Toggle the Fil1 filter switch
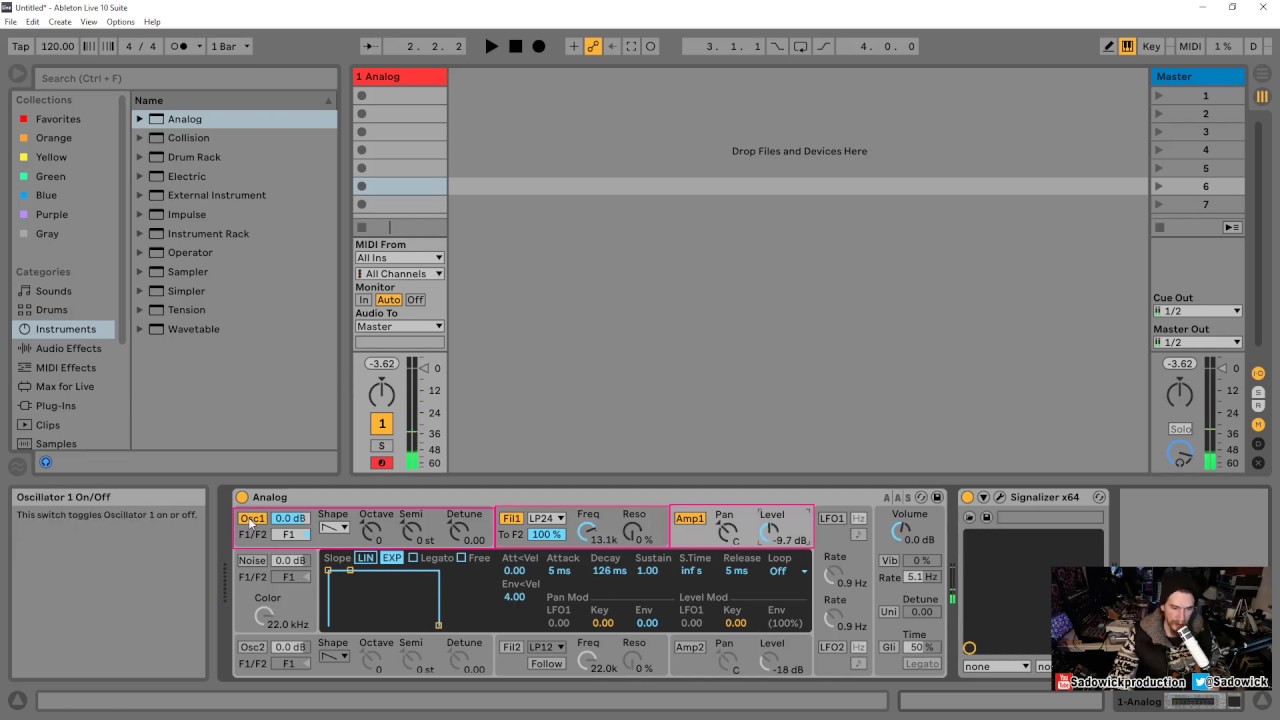 click(511, 518)
